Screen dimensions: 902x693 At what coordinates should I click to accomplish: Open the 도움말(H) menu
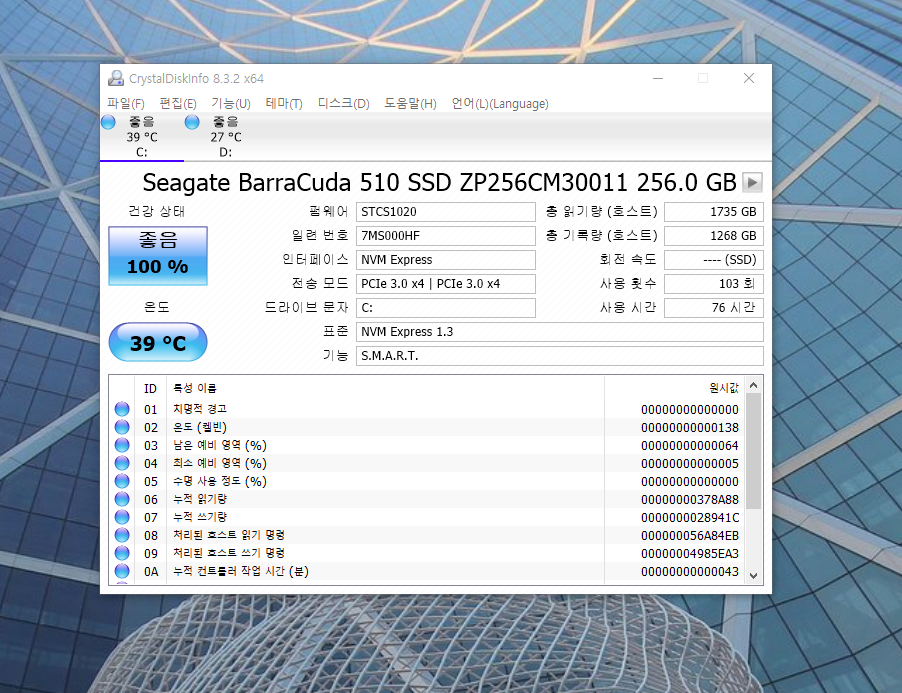pos(410,104)
